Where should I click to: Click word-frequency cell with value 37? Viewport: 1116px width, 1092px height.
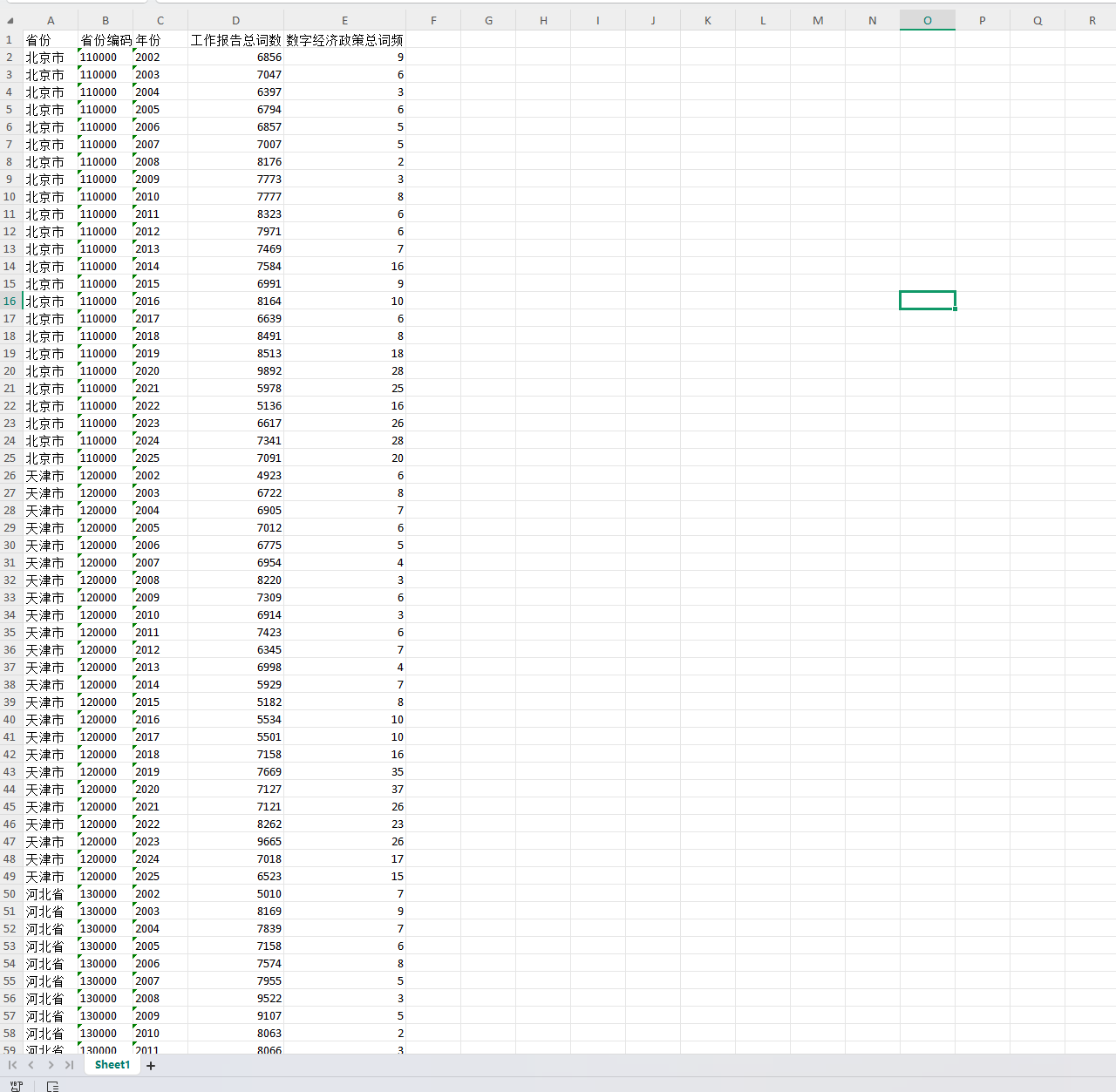[x=345, y=789]
